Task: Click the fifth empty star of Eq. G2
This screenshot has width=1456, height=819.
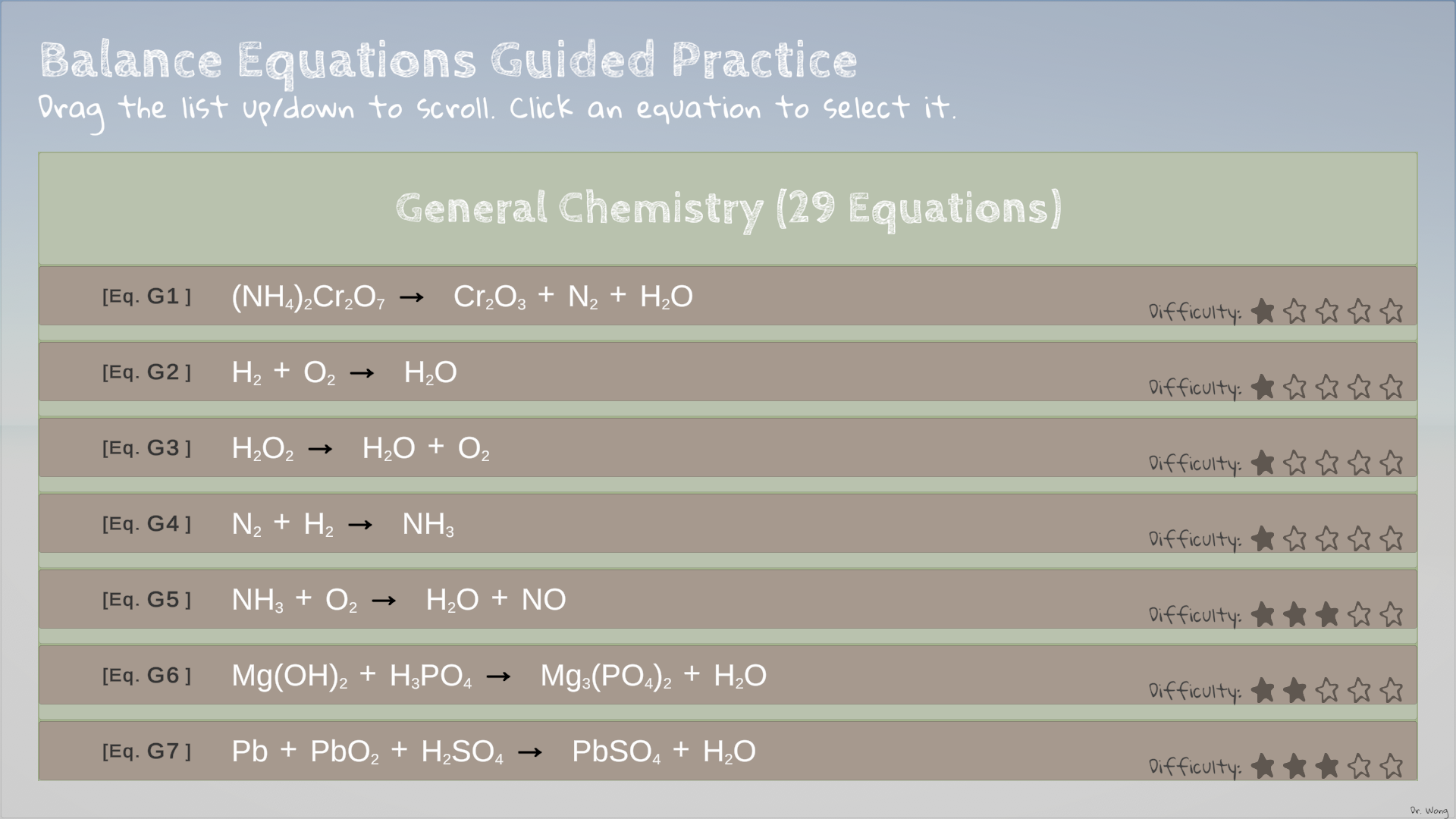Action: [1392, 387]
